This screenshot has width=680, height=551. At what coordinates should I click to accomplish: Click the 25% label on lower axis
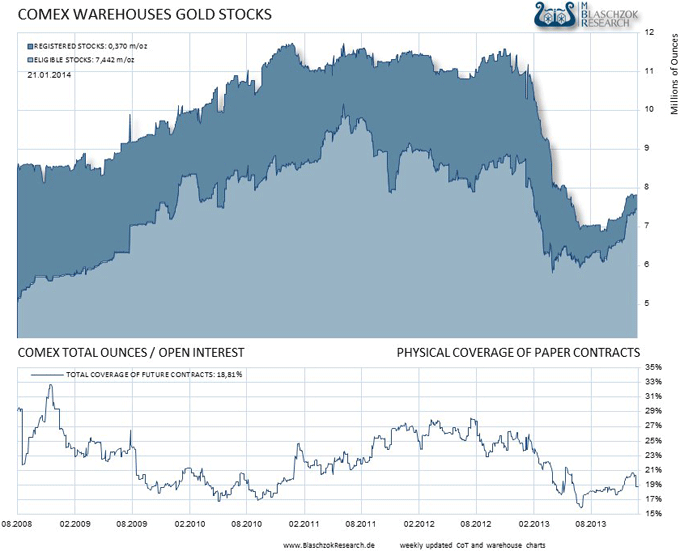[x=654, y=441]
